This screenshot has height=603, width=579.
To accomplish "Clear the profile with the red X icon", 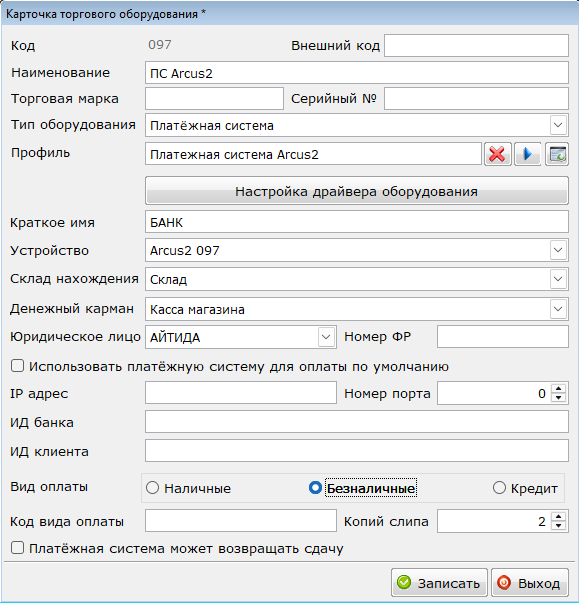I will coord(497,154).
